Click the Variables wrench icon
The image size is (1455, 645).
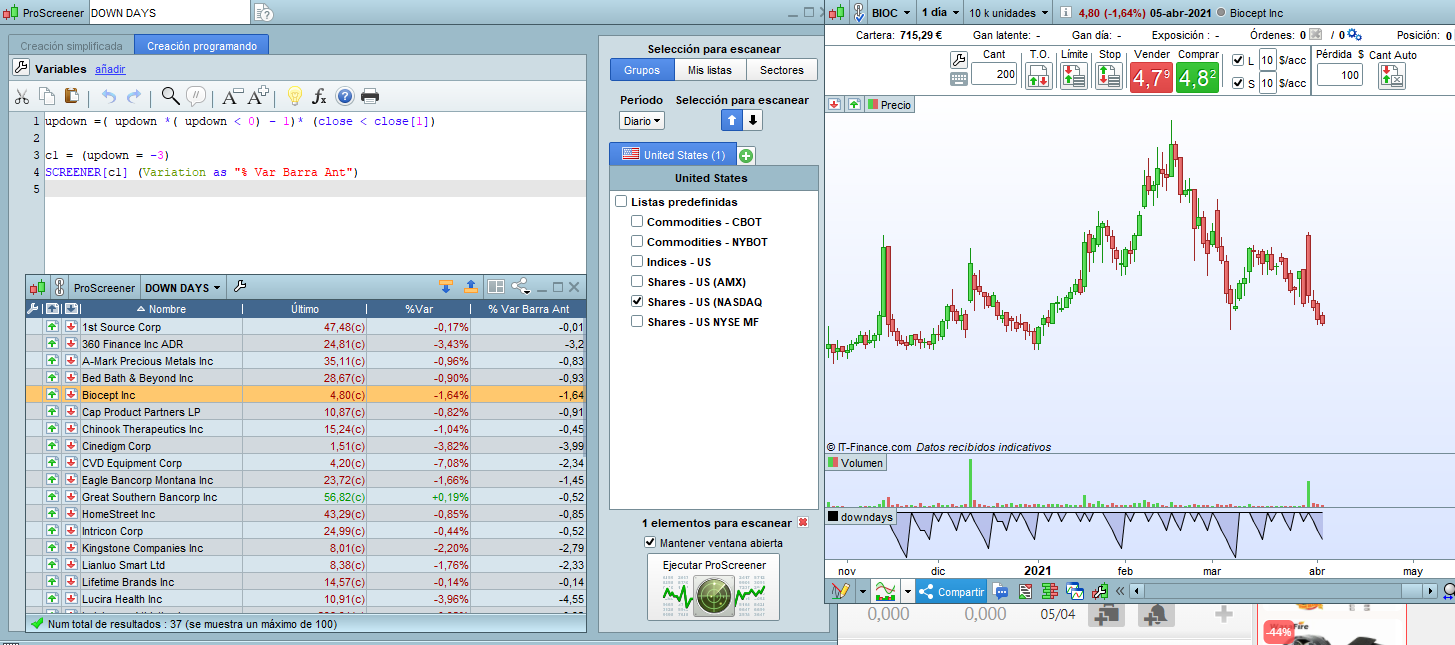click(x=21, y=68)
